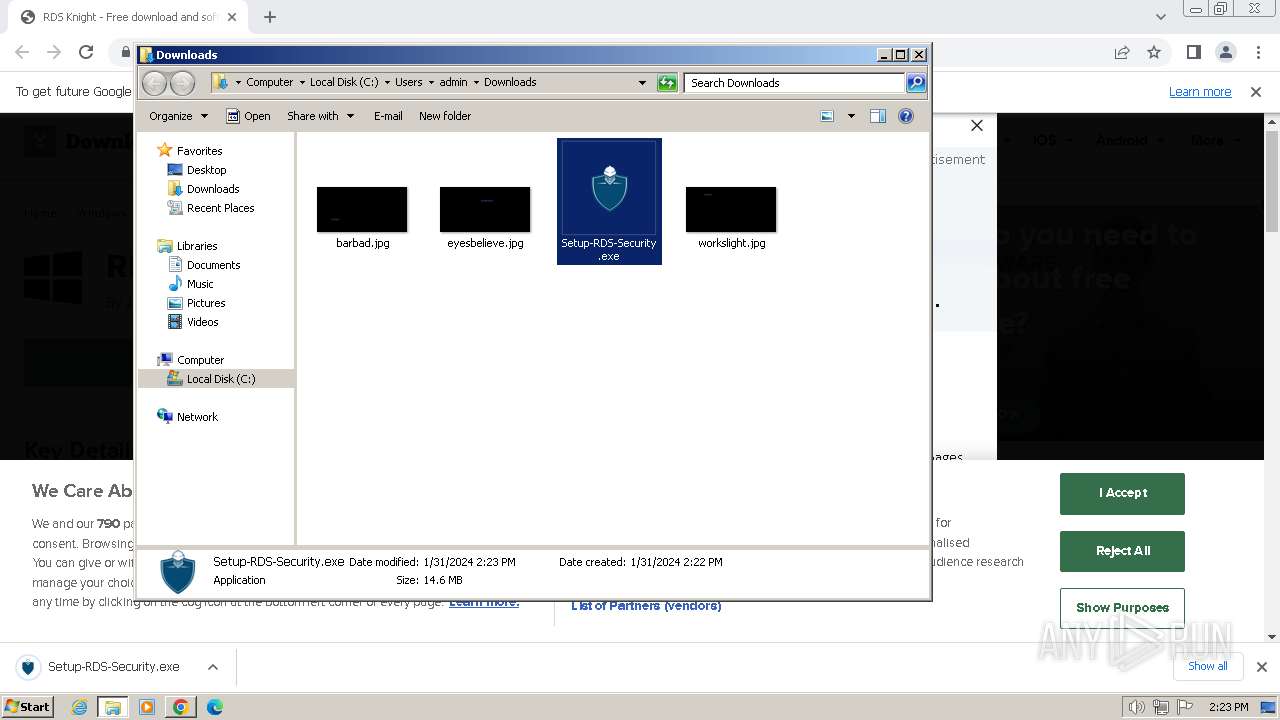Select Libraries in the navigation pane

(197, 246)
